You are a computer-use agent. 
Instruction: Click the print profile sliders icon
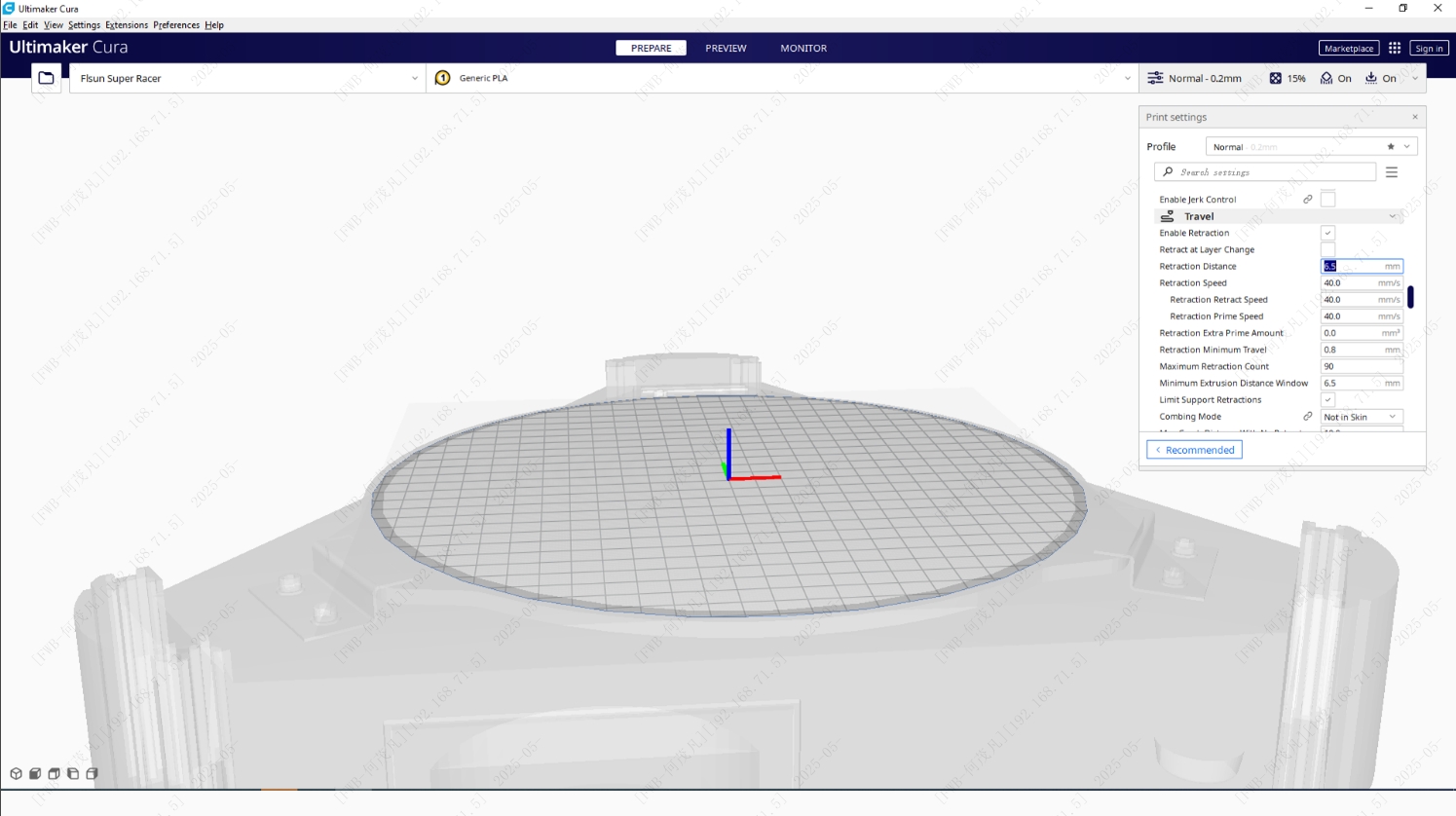(1155, 78)
